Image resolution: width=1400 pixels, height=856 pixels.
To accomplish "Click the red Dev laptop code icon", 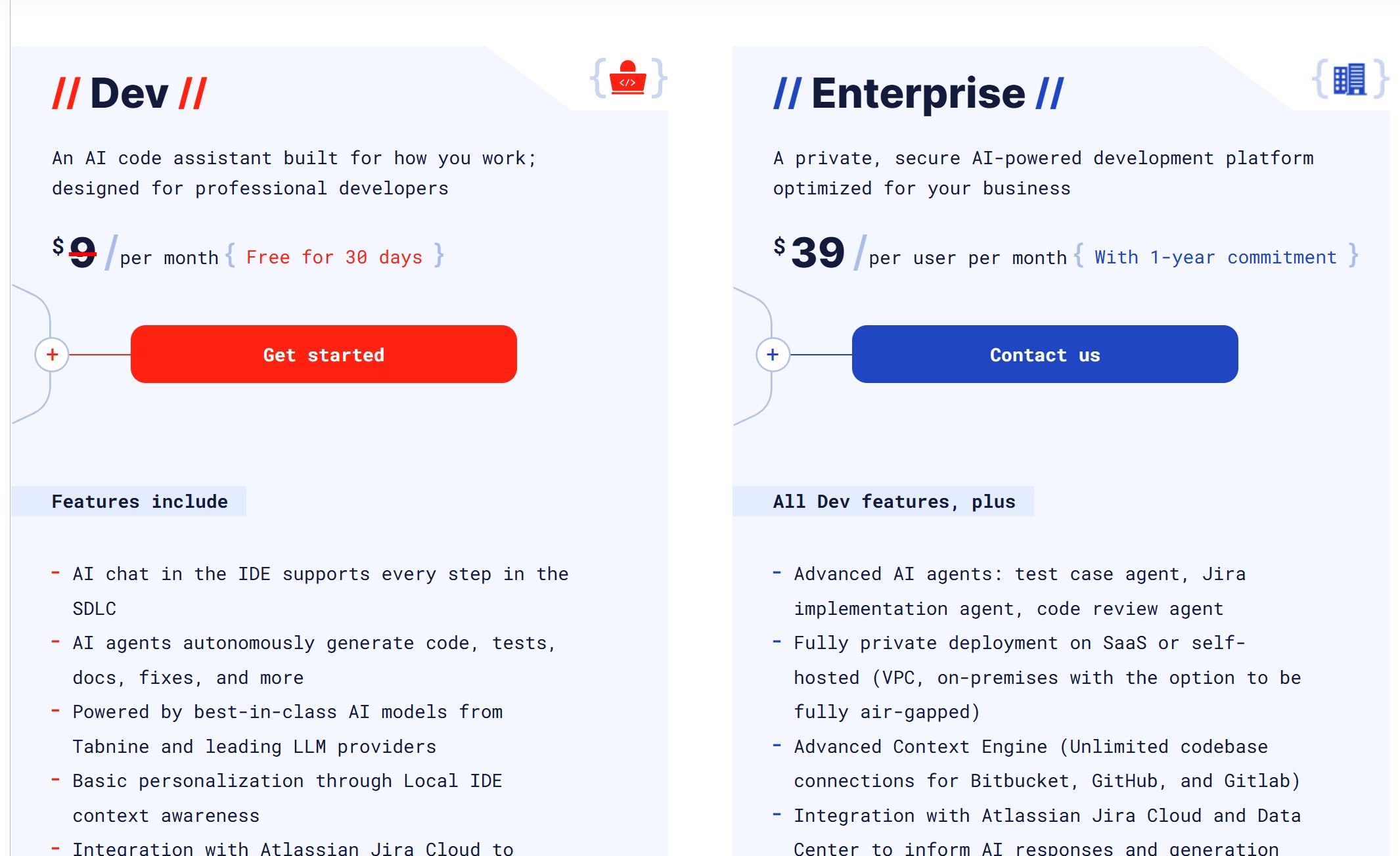I will (x=627, y=79).
